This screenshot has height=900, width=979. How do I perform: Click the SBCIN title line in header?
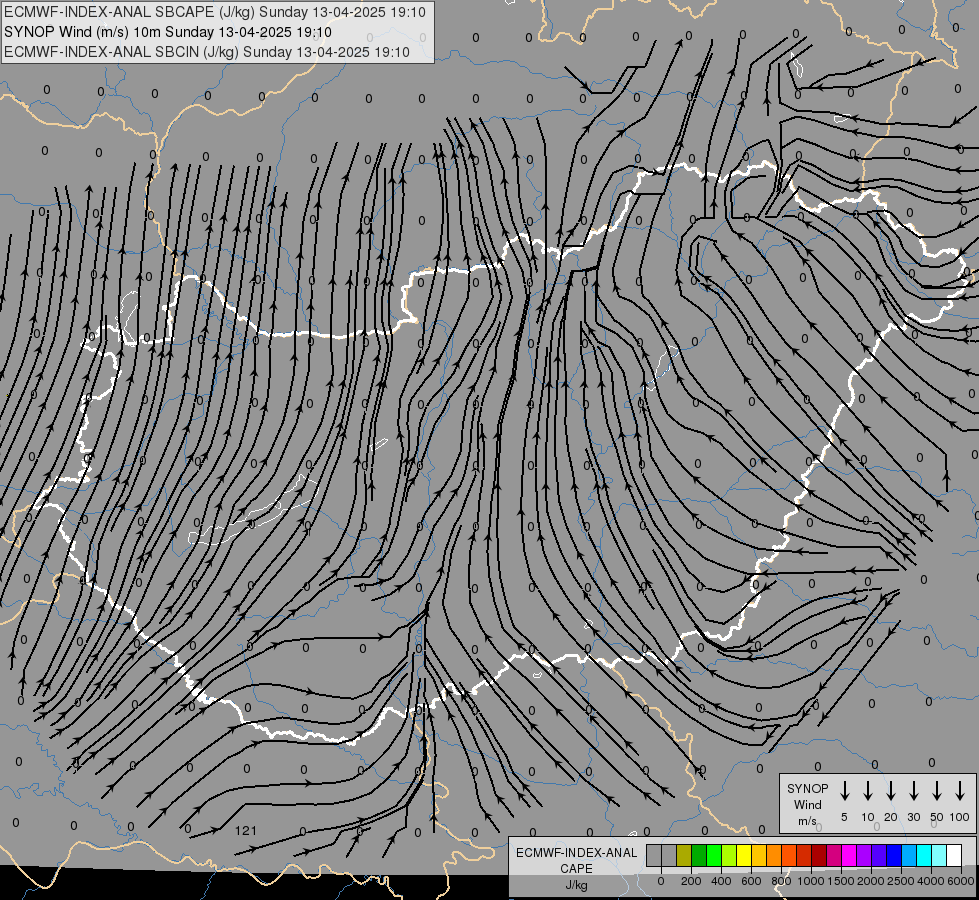[207, 52]
